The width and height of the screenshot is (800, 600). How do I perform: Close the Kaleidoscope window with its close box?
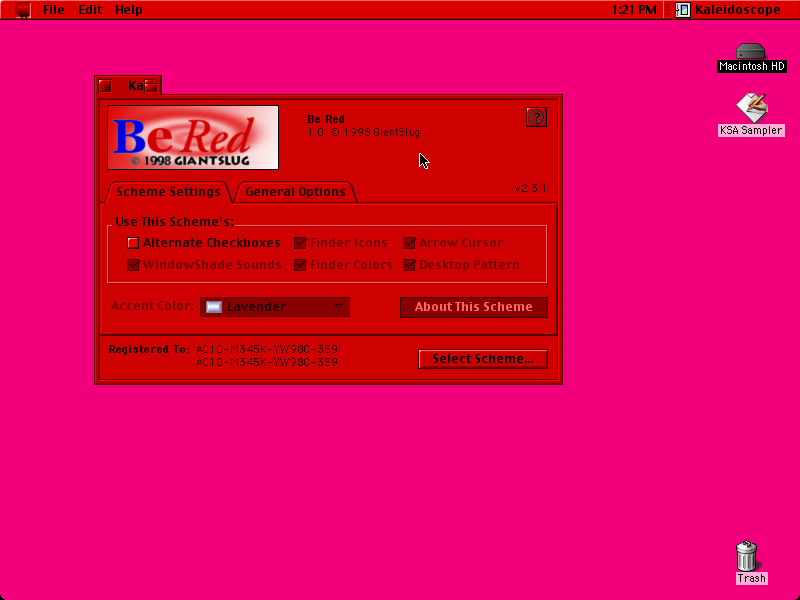pyautogui.click(x=106, y=86)
